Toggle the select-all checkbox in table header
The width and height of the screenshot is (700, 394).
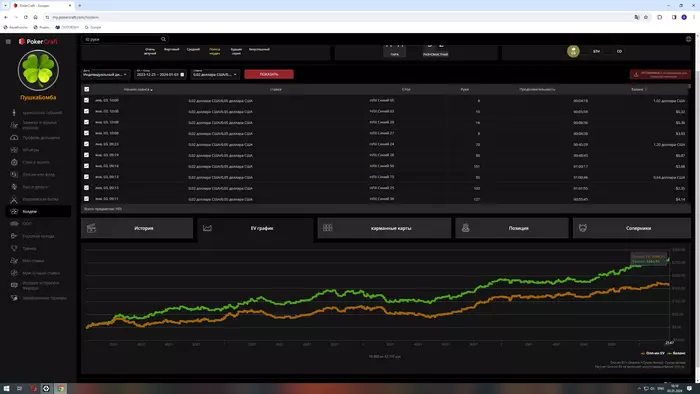[87, 89]
